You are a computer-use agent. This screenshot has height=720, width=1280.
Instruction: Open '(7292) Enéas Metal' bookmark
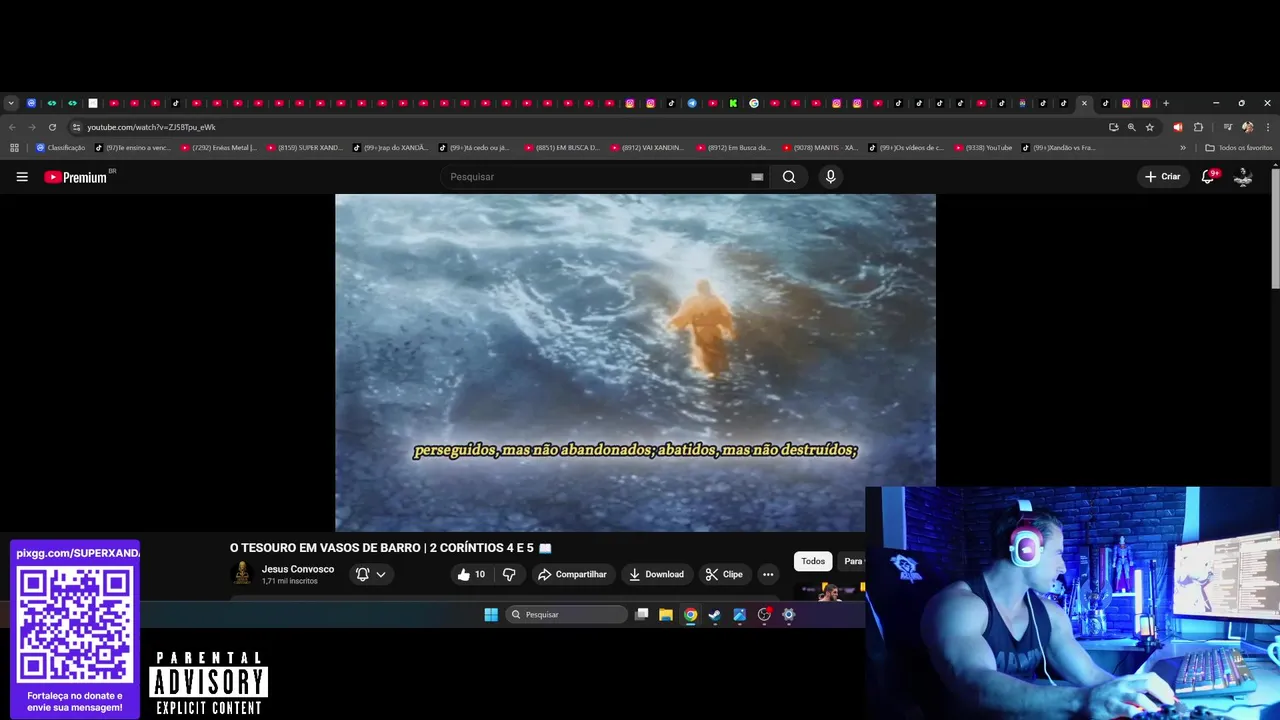(x=218, y=148)
